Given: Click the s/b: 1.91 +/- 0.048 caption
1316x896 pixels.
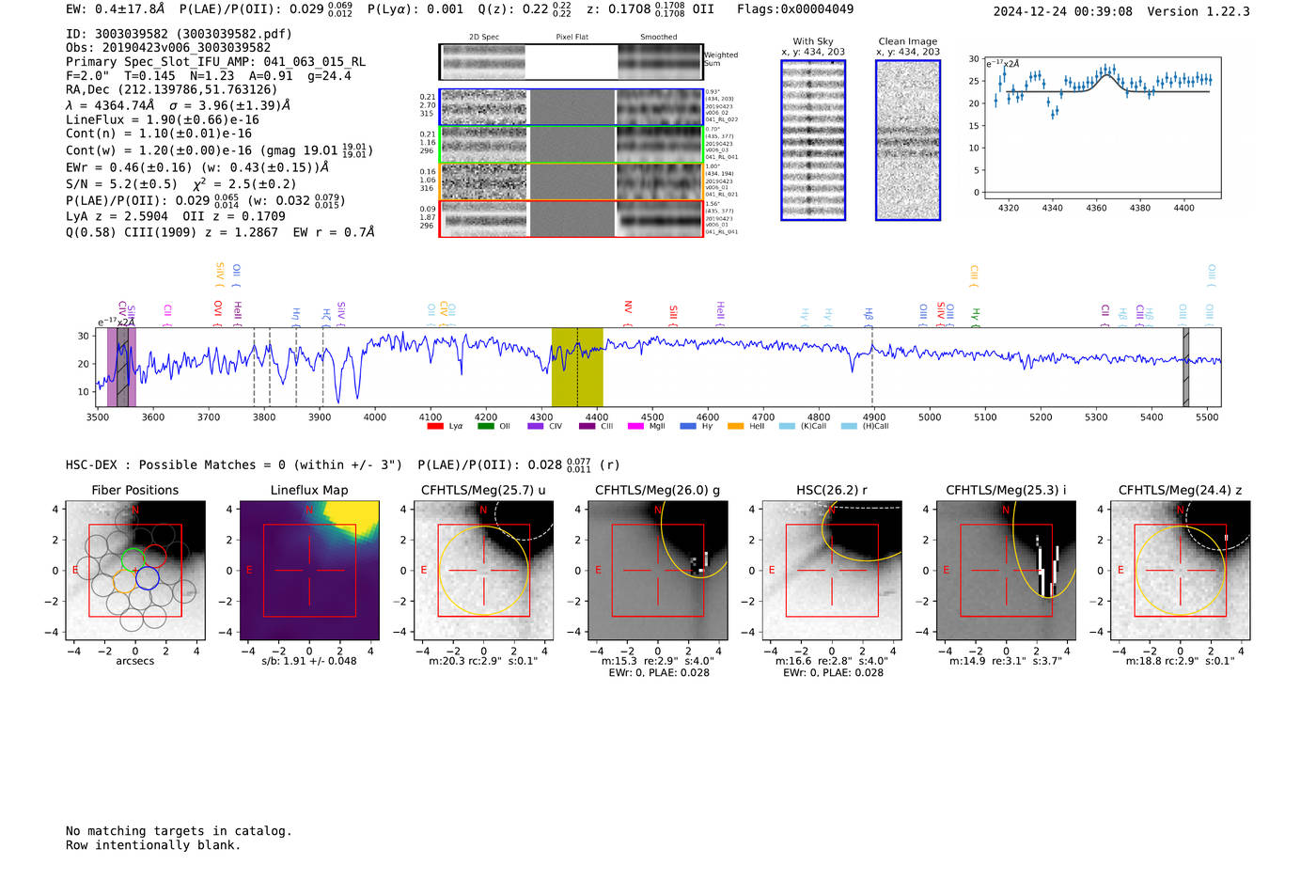Looking at the screenshot, I should pos(309,661).
